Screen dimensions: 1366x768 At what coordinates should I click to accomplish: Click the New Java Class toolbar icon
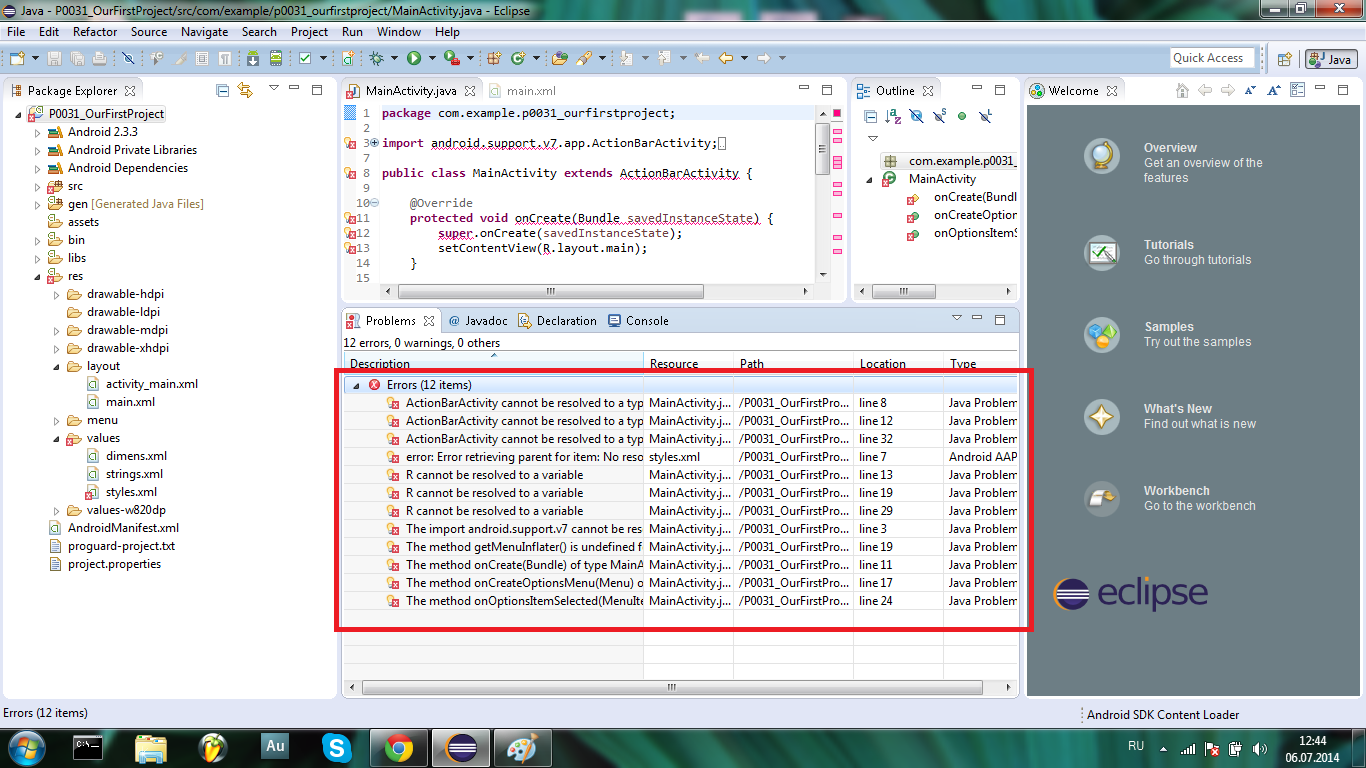click(x=518, y=58)
